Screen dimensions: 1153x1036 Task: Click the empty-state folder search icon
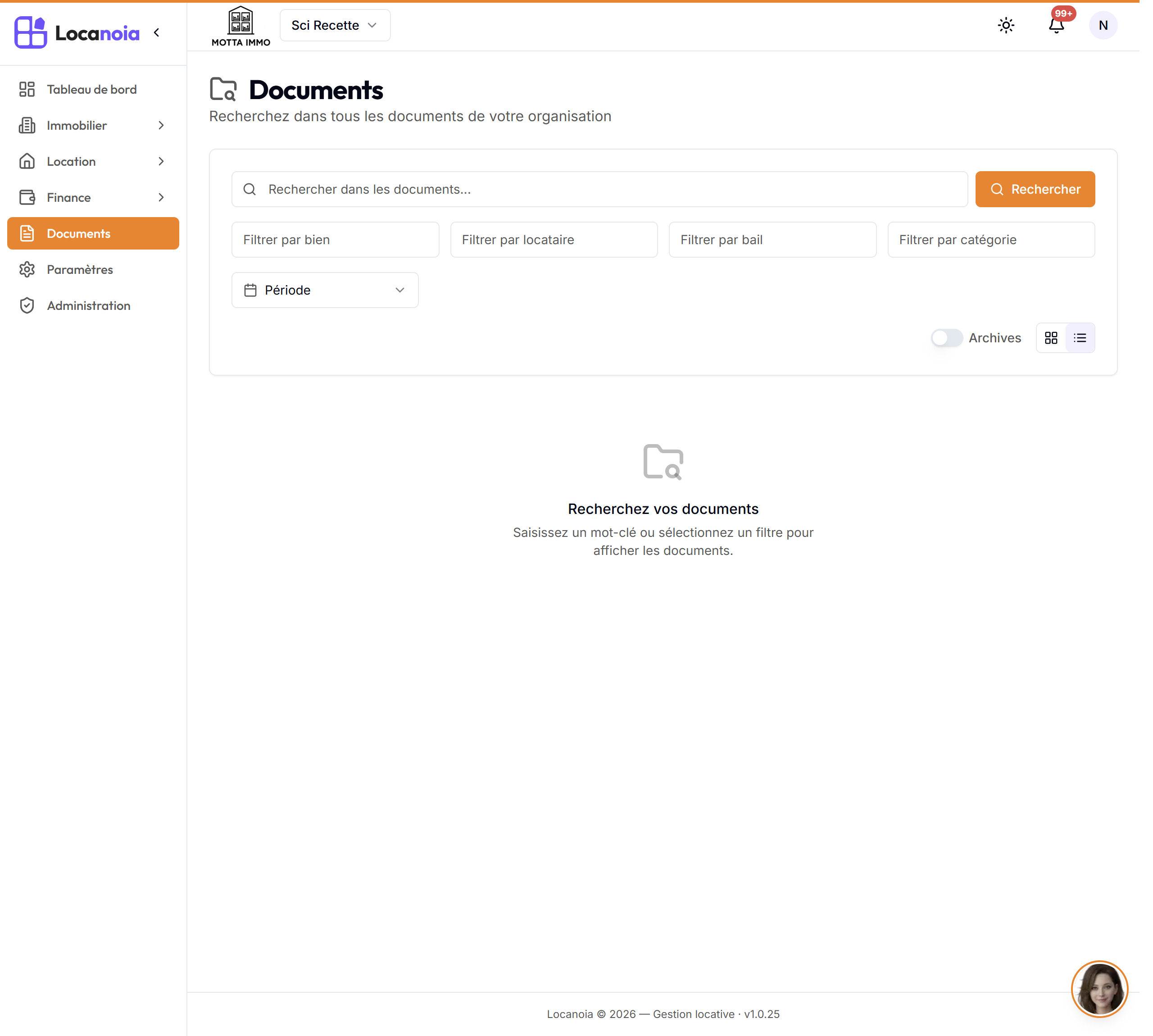coord(663,462)
